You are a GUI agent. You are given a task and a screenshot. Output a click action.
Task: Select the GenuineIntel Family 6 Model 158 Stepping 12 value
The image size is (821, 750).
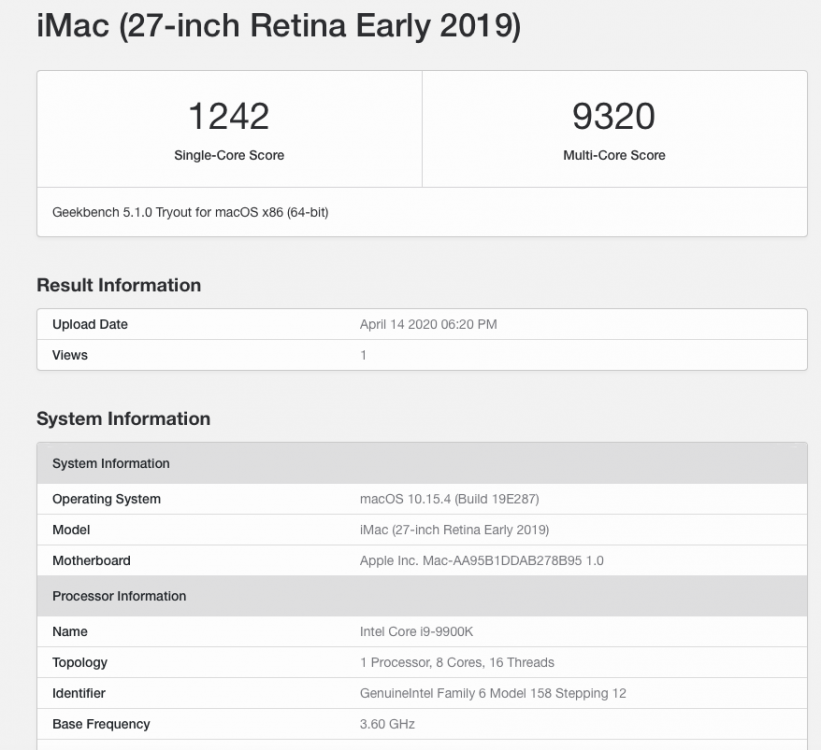(x=493, y=693)
